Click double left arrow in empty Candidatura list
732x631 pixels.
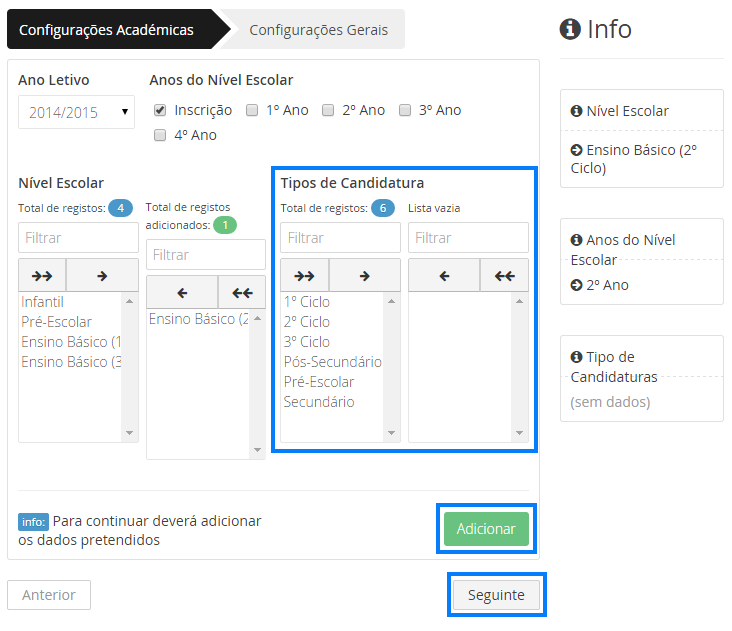pos(504,275)
